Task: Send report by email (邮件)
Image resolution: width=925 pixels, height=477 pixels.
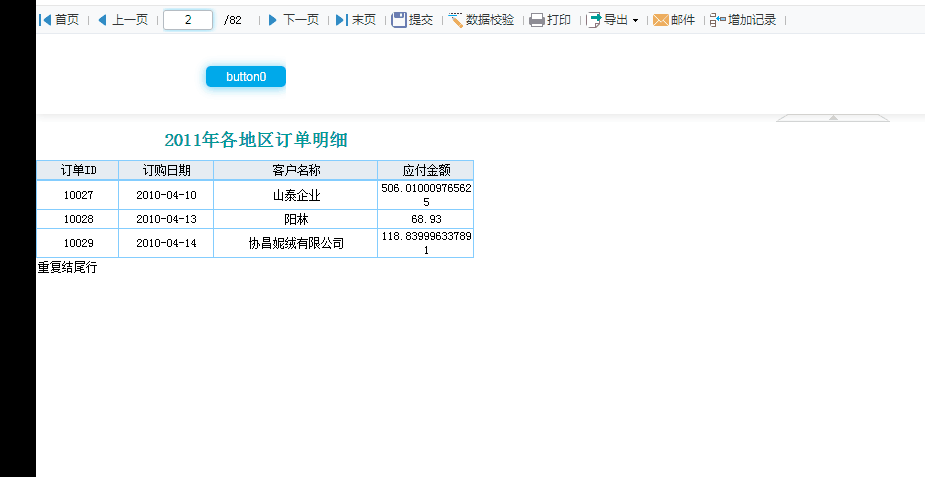Action: 674,20
